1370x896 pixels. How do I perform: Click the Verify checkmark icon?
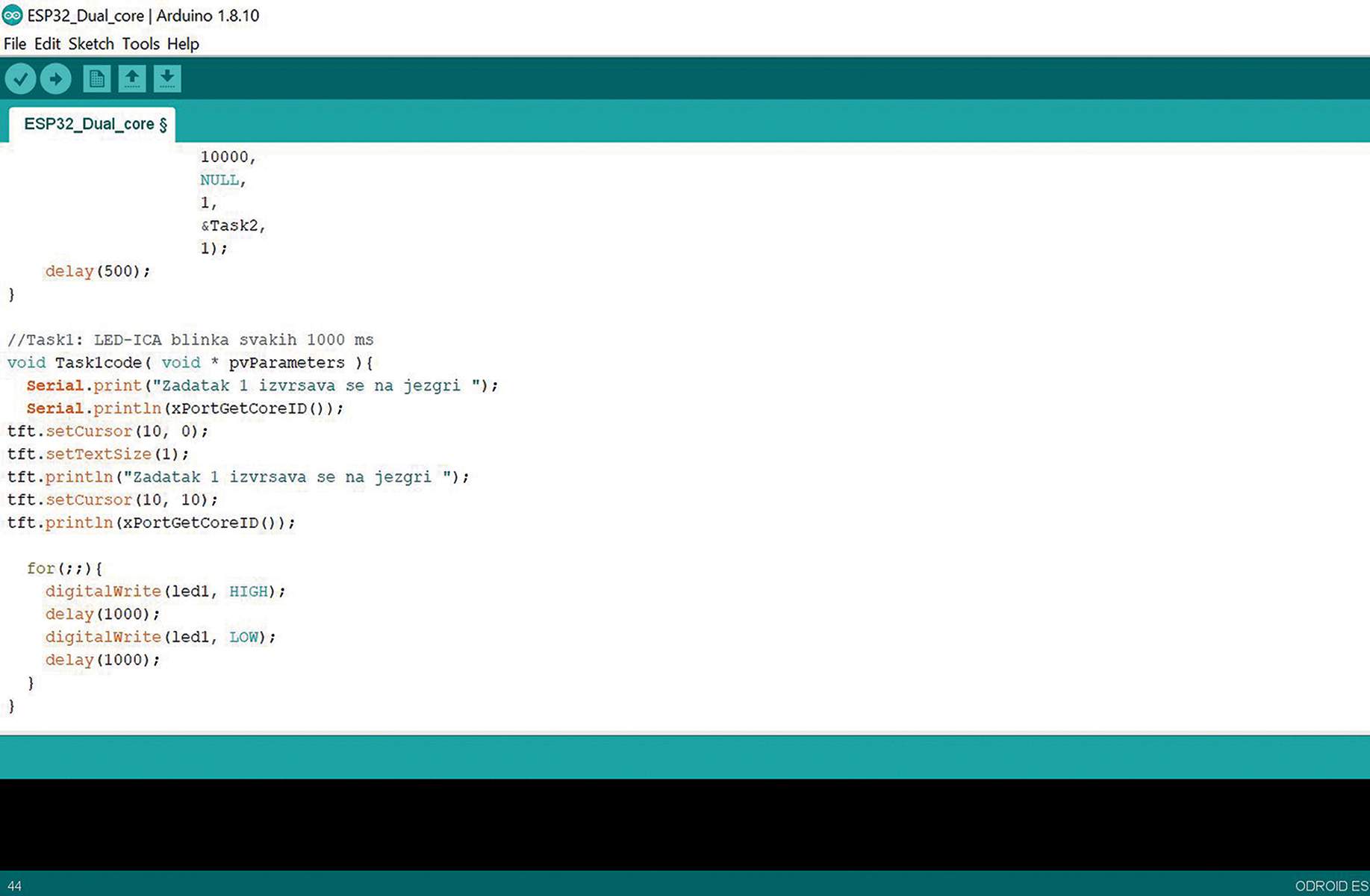pyautogui.click(x=20, y=78)
